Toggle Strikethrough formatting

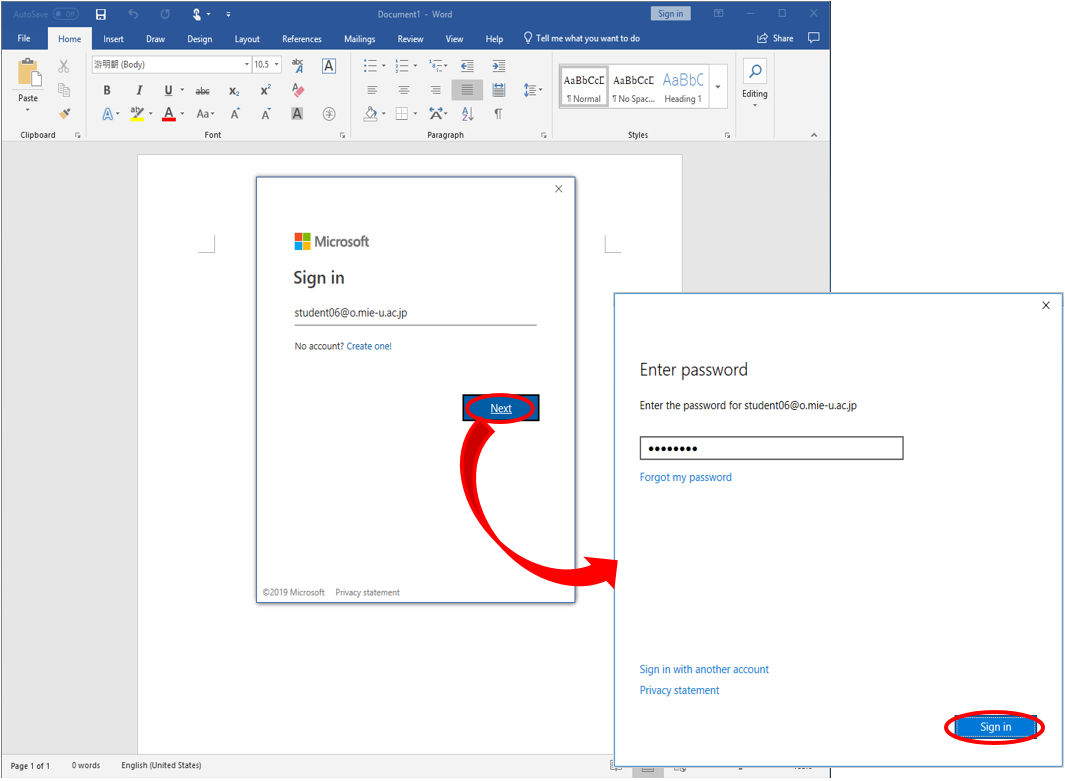[202, 90]
